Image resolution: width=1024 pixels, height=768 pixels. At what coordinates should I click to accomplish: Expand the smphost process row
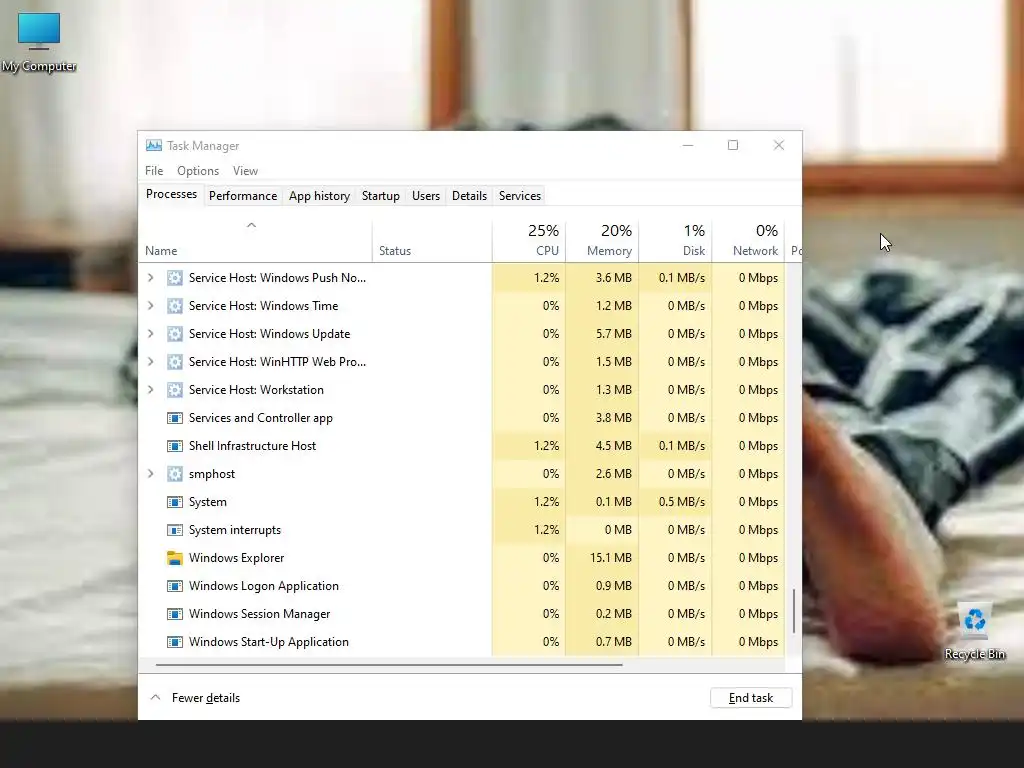pos(151,474)
